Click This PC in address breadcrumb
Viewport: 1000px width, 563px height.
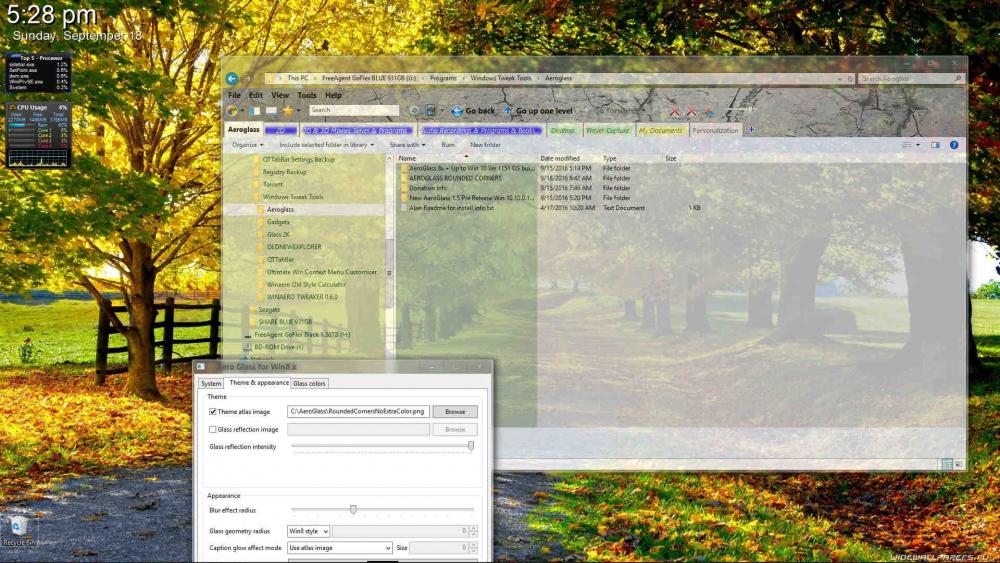click(297, 78)
